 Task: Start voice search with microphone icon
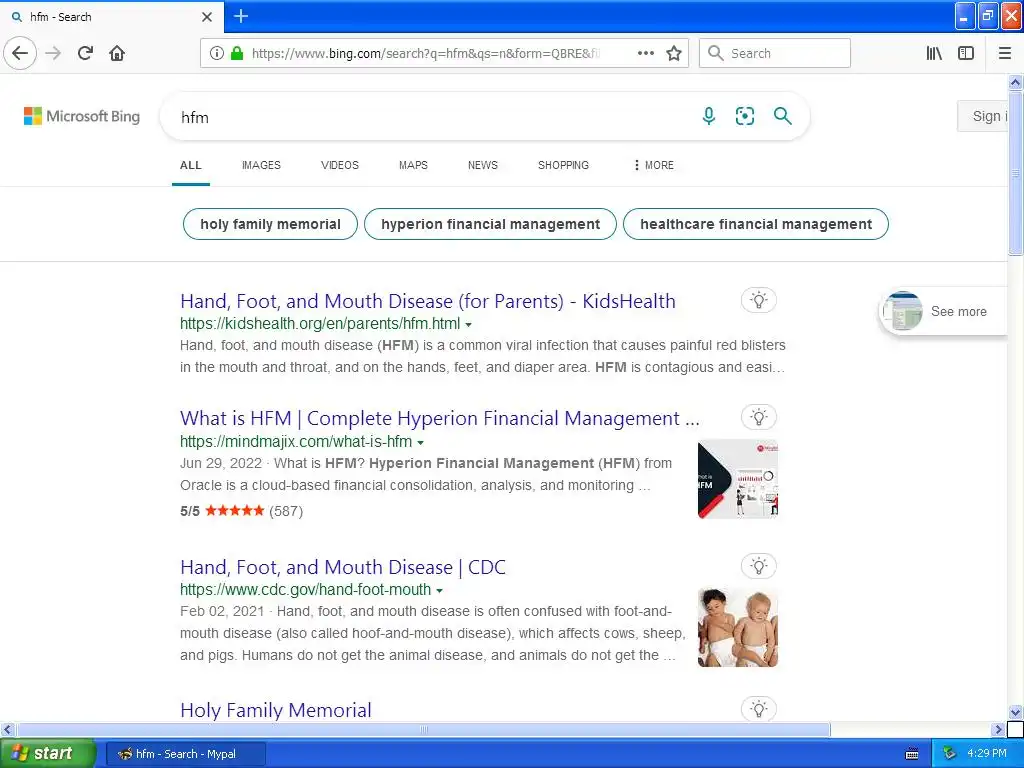[709, 116]
